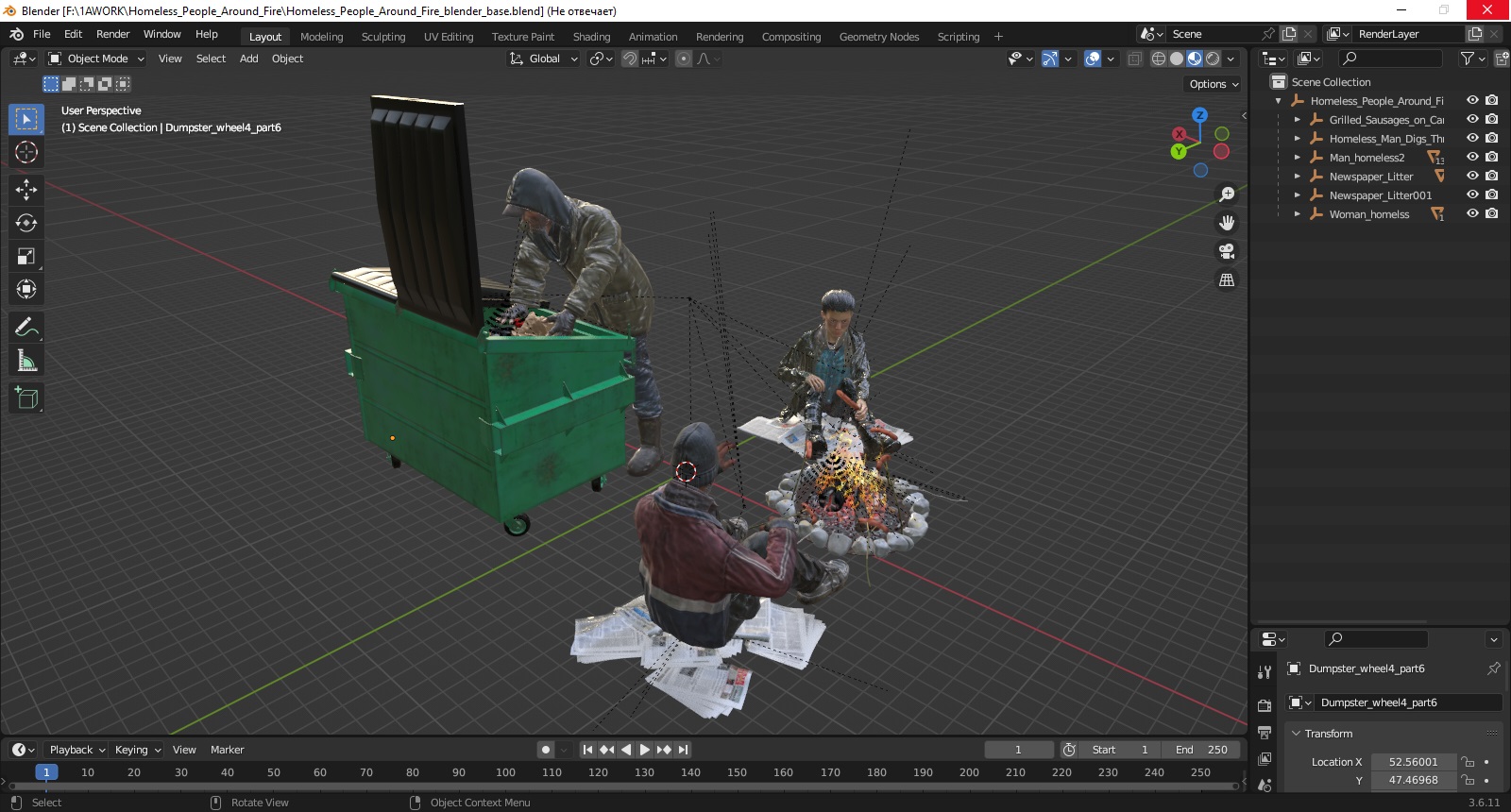Expand Newspaper_Litter collection
This screenshot has width=1511, height=812.
click(1297, 177)
